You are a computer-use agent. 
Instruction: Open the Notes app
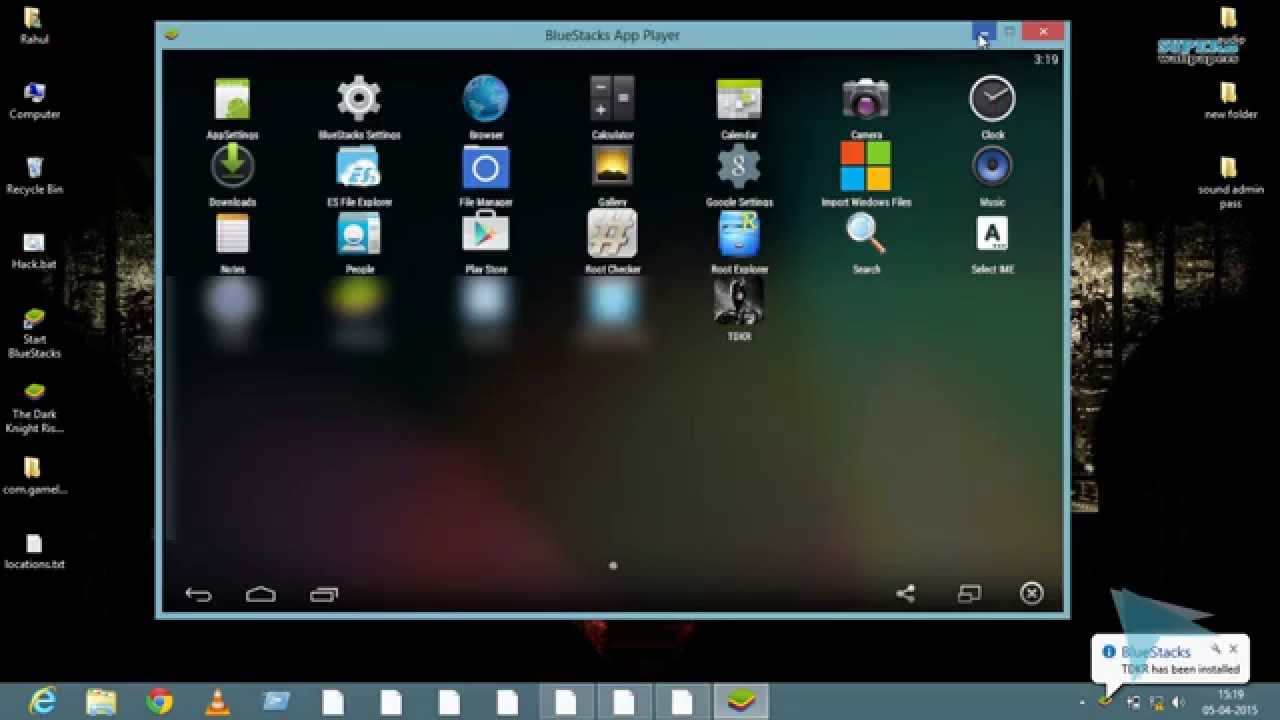tap(232, 234)
